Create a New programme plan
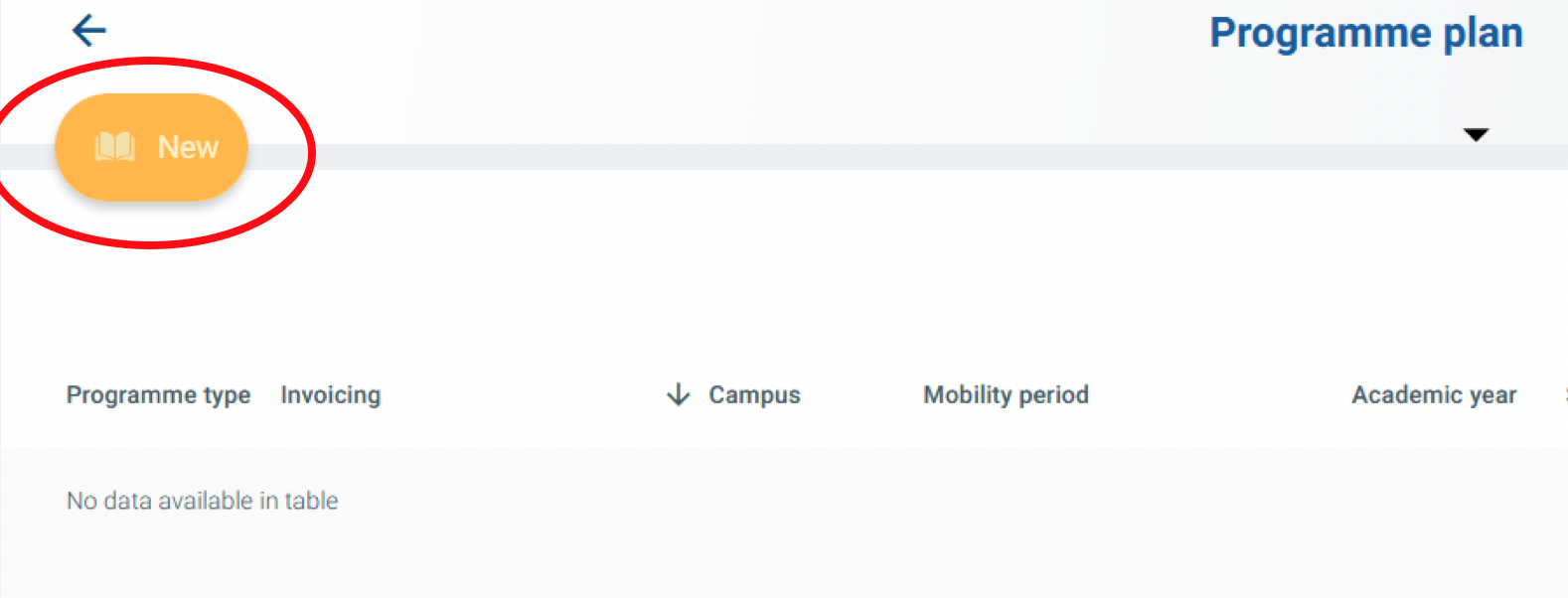This screenshot has width=1568, height=598. coord(151,147)
